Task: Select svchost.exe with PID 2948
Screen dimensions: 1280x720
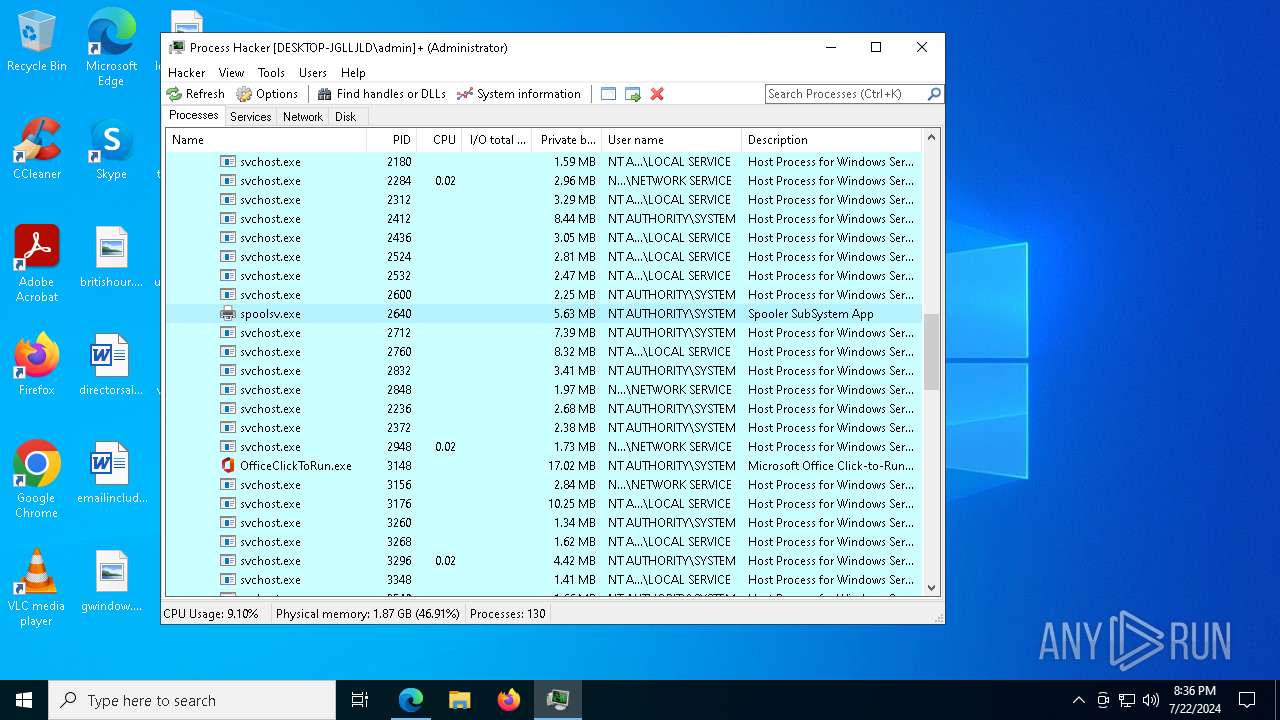Action: click(x=543, y=447)
